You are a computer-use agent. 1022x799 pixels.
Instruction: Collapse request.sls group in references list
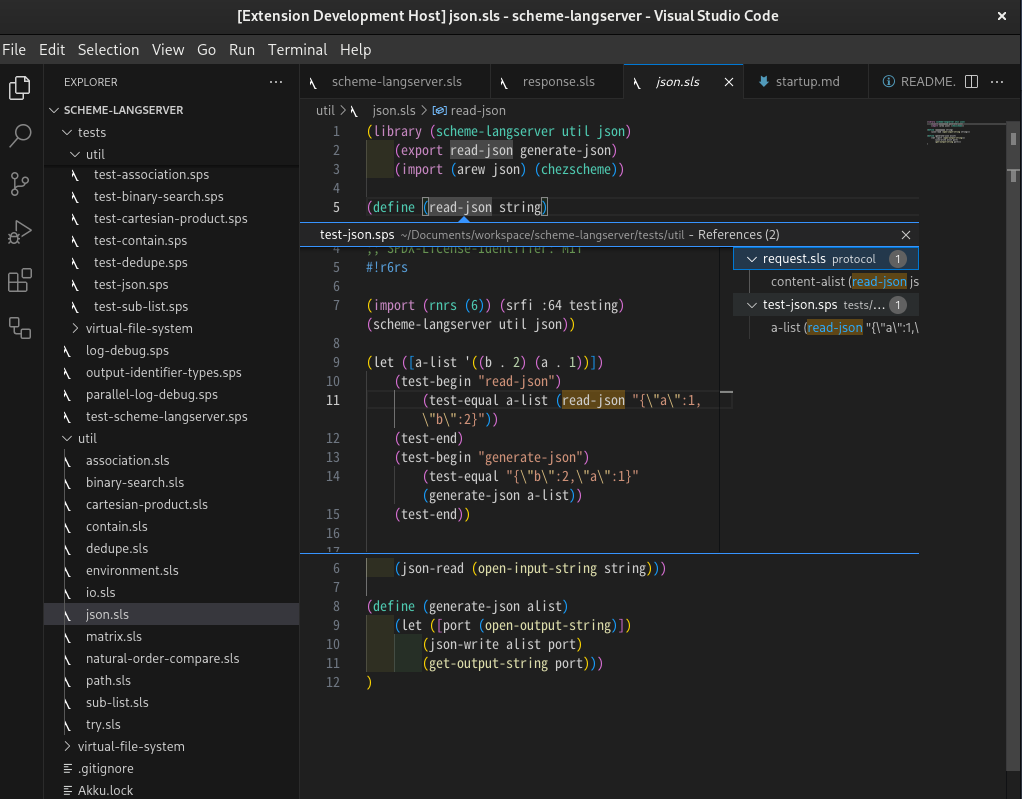[752, 259]
